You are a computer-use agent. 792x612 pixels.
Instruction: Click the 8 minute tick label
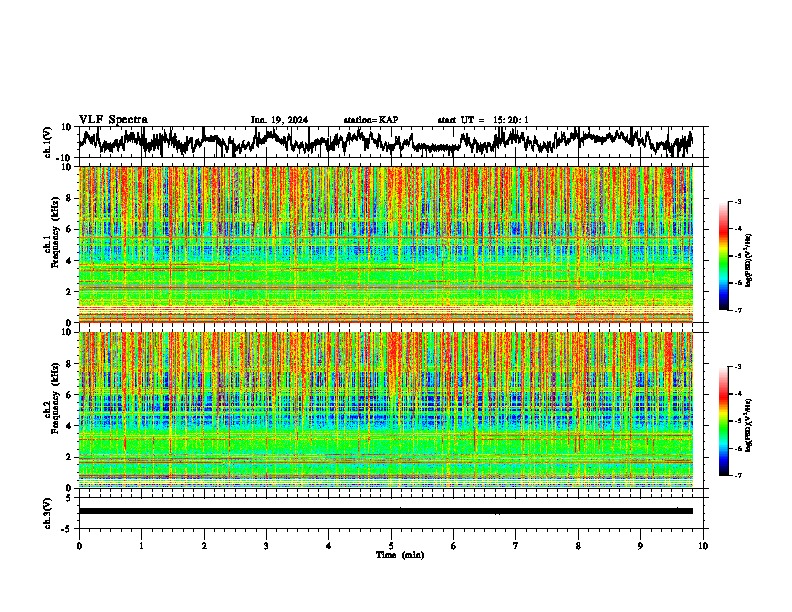click(x=578, y=546)
